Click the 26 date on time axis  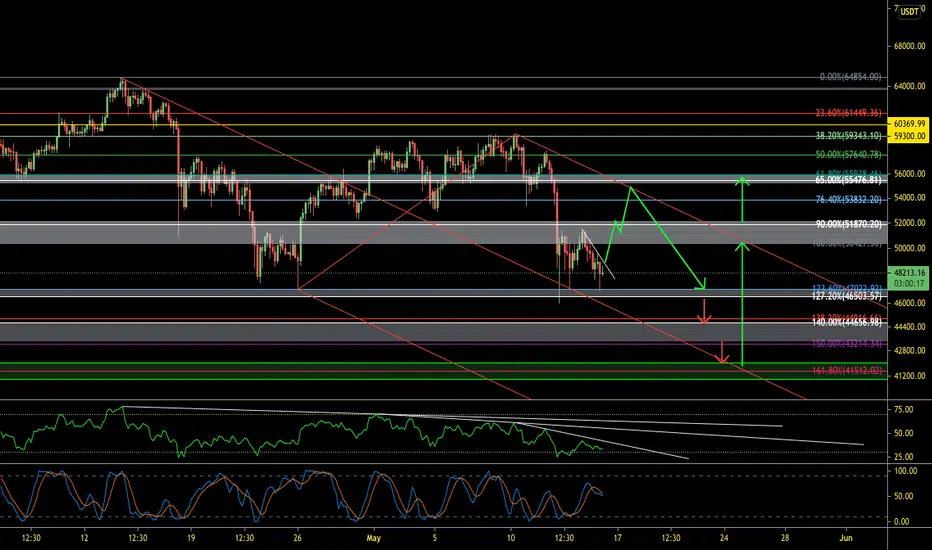[298, 538]
